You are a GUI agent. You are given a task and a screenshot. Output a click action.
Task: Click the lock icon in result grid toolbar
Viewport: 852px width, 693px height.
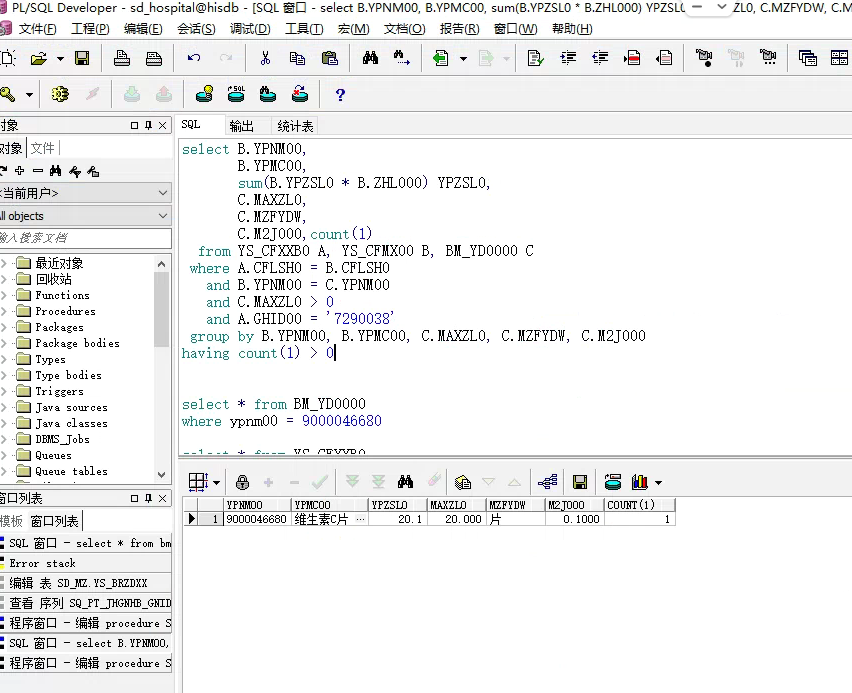[x=242, y=482]
